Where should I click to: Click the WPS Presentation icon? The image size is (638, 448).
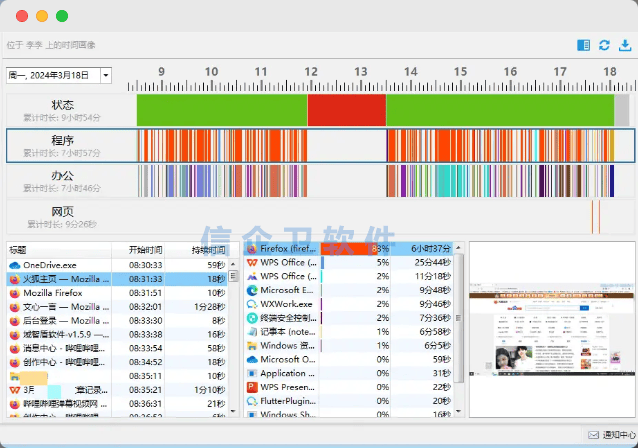point(252,387)
